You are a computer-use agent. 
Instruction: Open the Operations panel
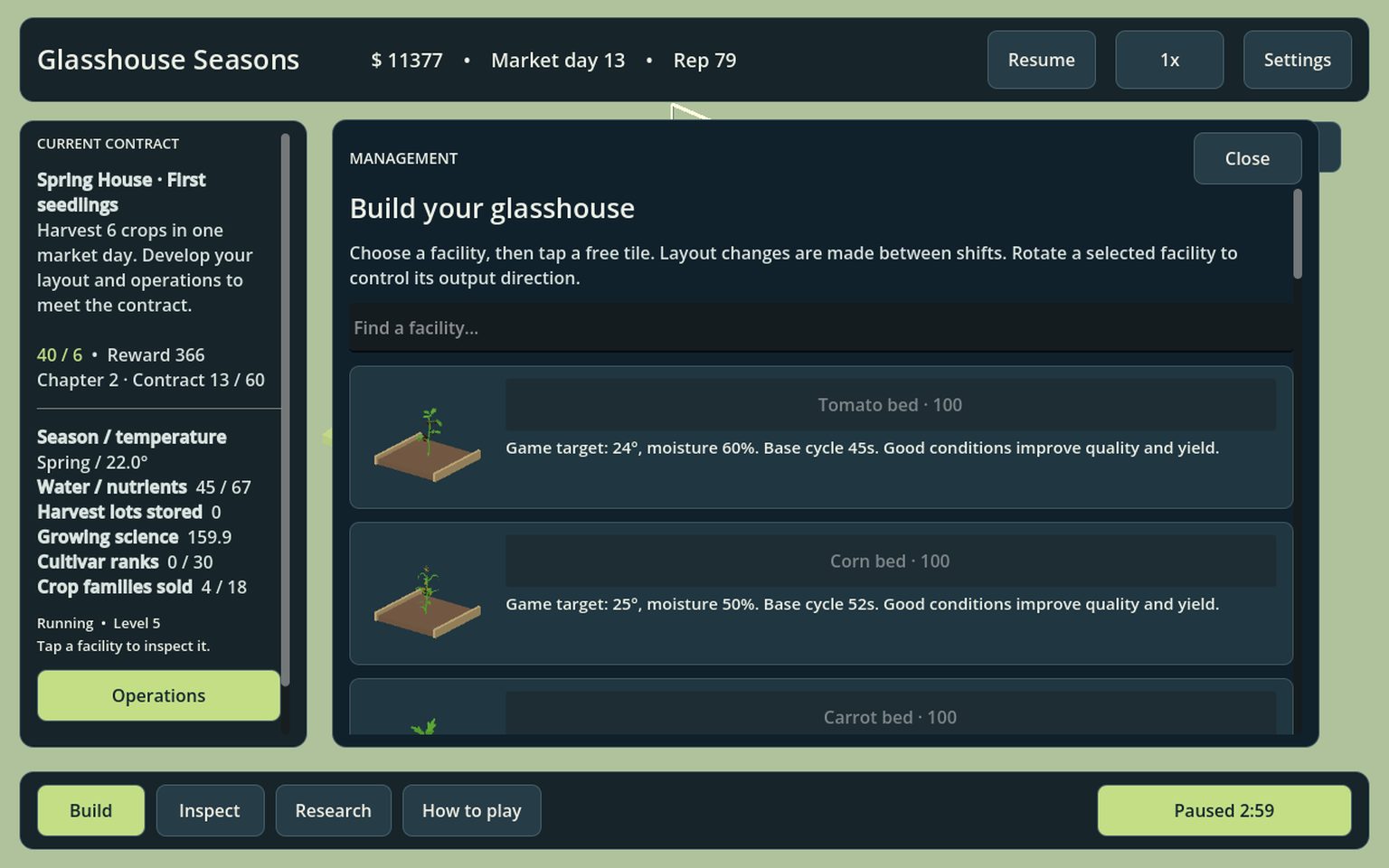tap(158, 695)
